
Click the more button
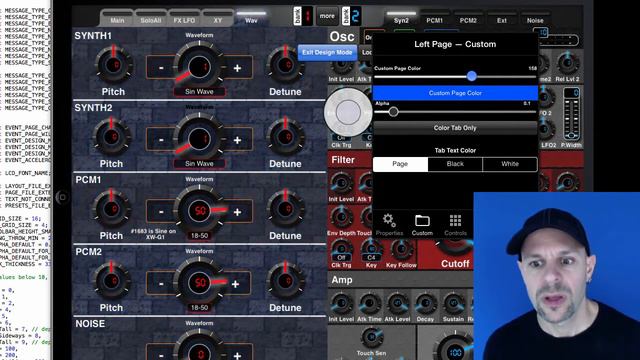[327, 16]
